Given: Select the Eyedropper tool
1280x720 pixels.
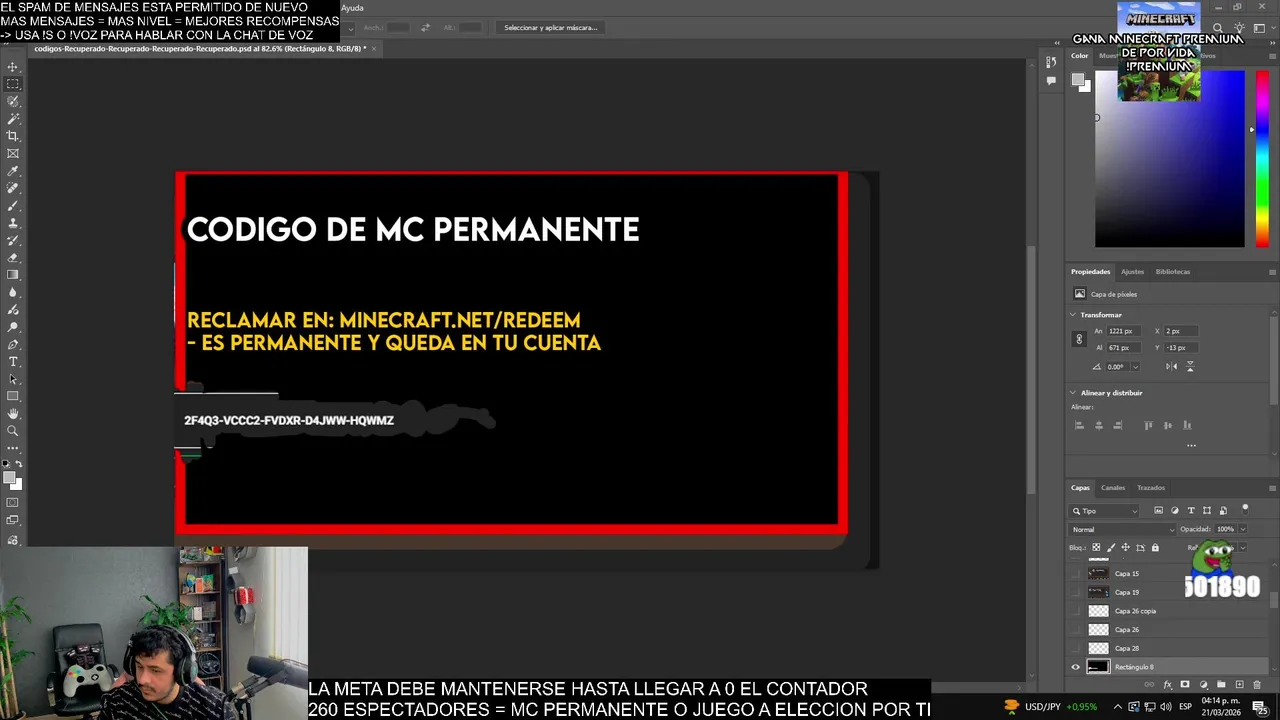Looking at the screenshot, I should tap(13, 171).
